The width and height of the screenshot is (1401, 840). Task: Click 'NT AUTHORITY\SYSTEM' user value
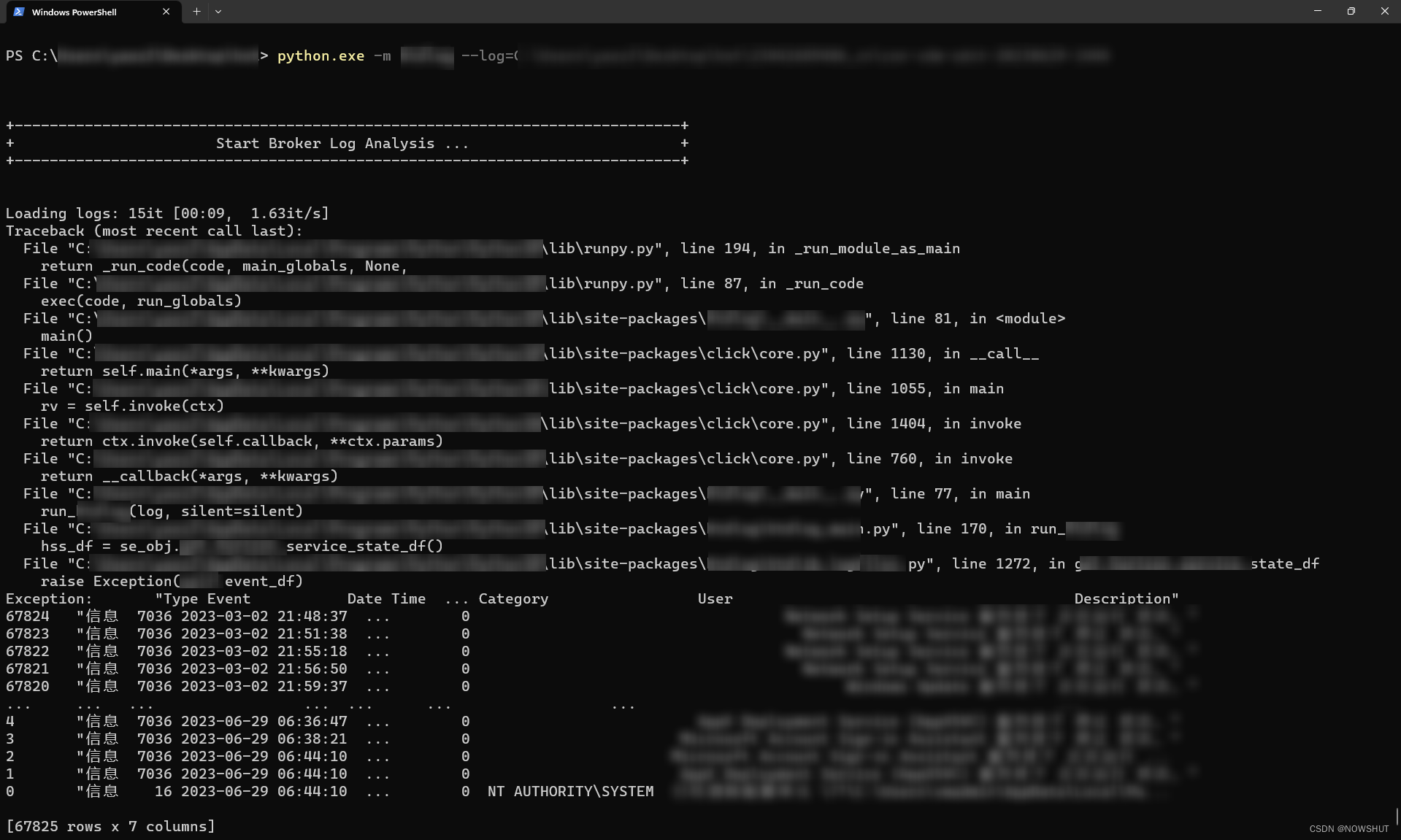570,792
